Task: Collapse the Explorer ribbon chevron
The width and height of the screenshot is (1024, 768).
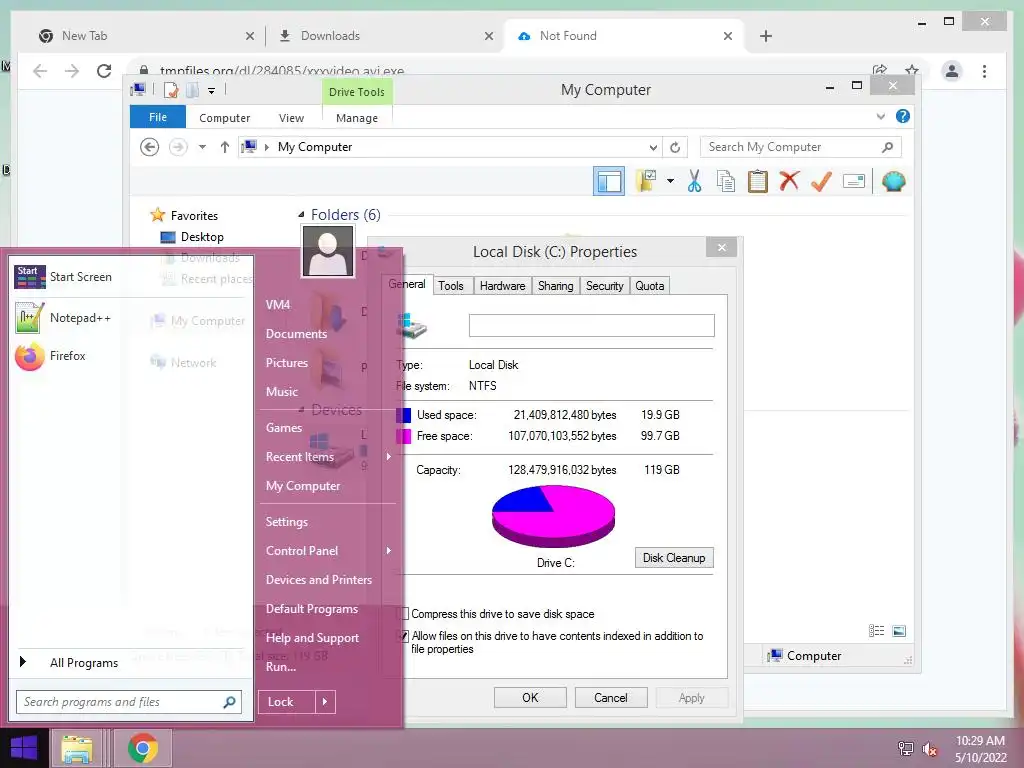Action: coord(880,116)
